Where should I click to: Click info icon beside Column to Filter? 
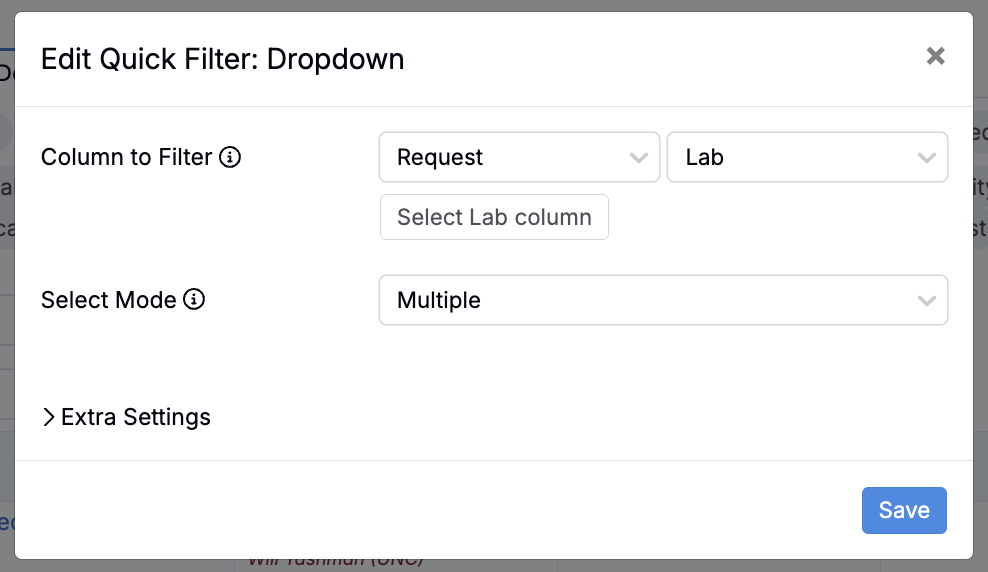tap(230, 157)
